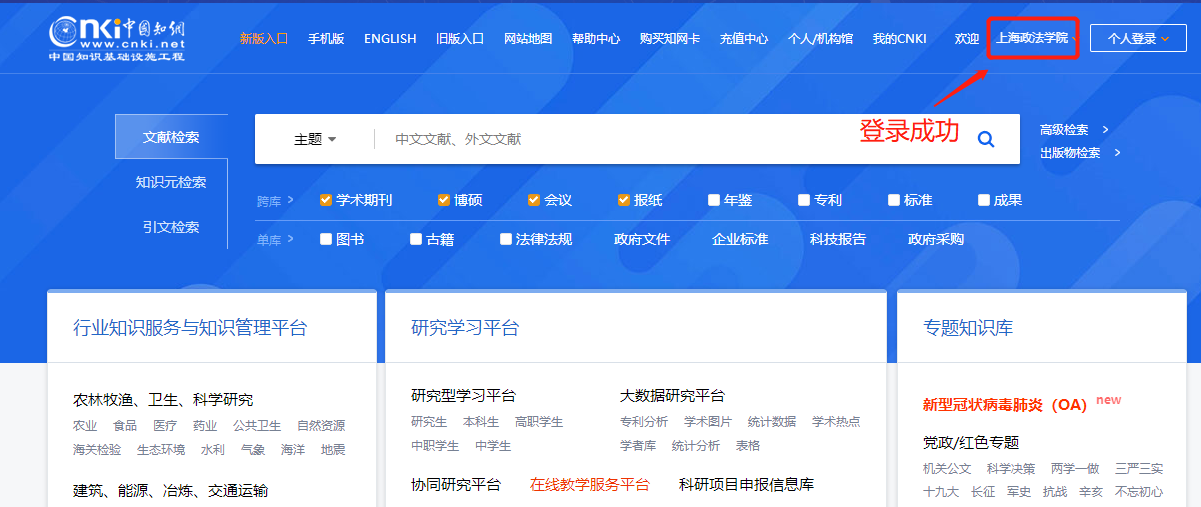
Task: Go to 新版入口 in top navigation
Action: (263, 39)
